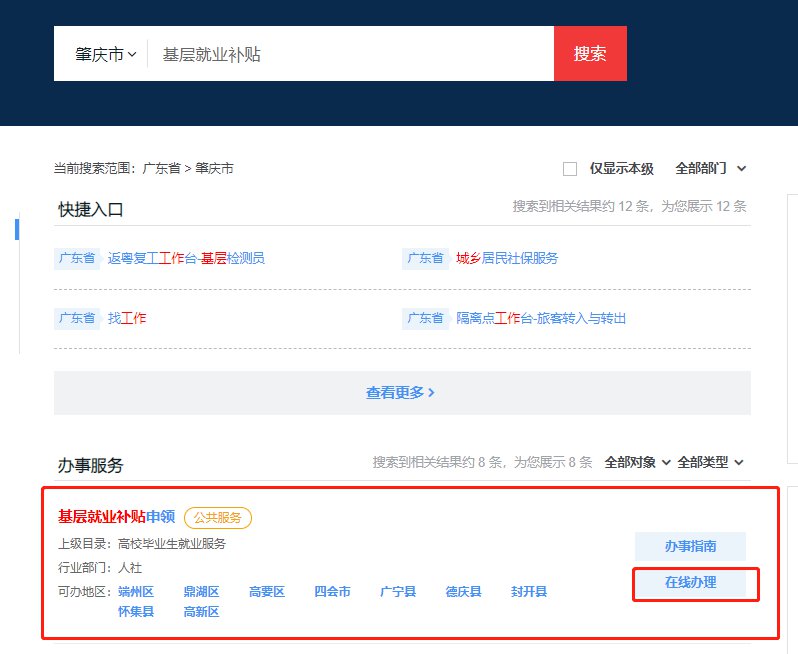Open the 城乡居民社保服务 quick link
798x654 pixels.
[x=507, y=258]
